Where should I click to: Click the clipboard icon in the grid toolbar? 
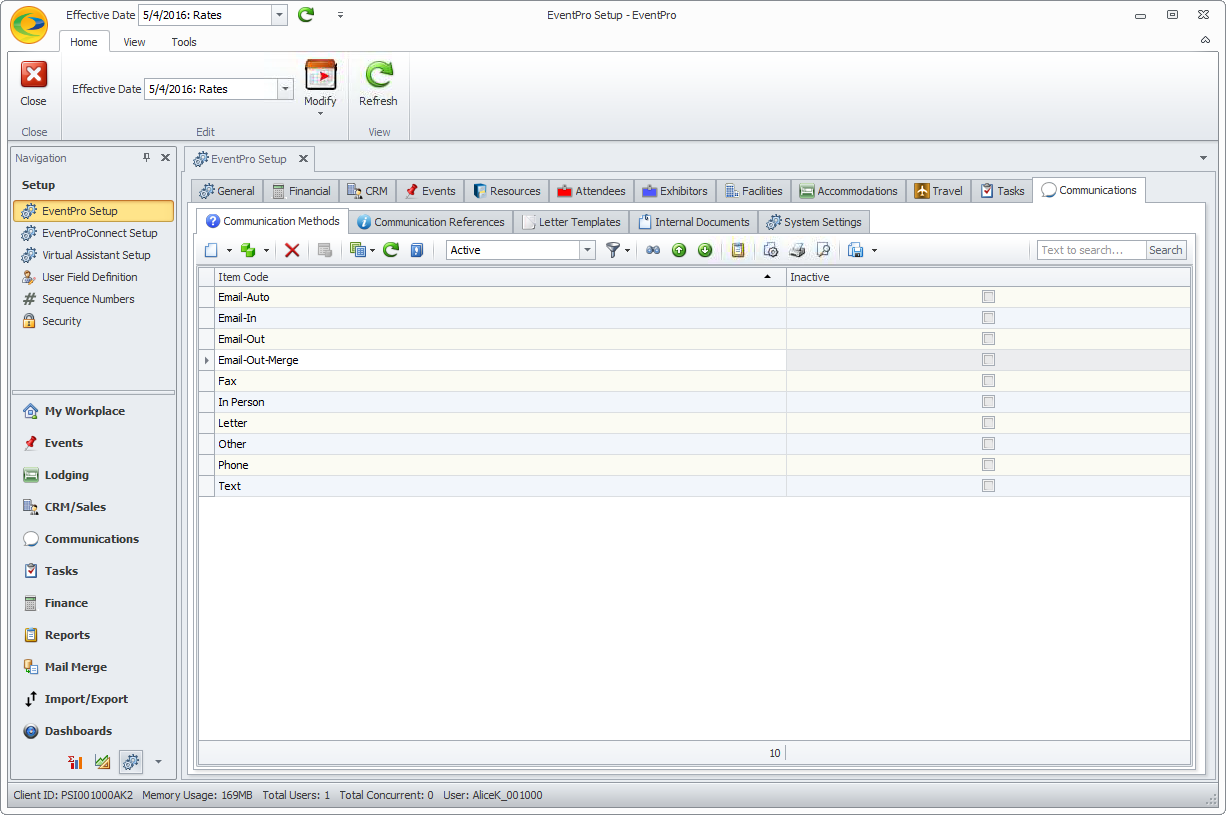[x=738, y=250]
